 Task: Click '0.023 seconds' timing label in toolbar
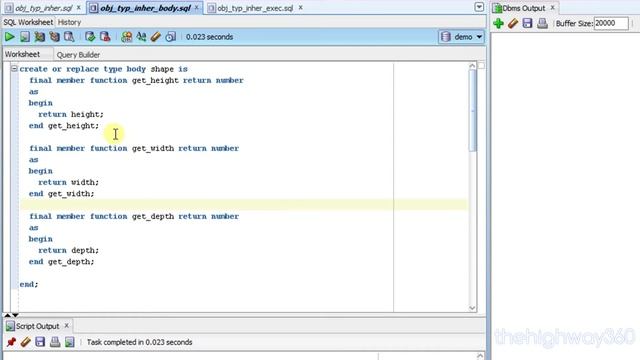pyautogui.click(x=209, y=37)
